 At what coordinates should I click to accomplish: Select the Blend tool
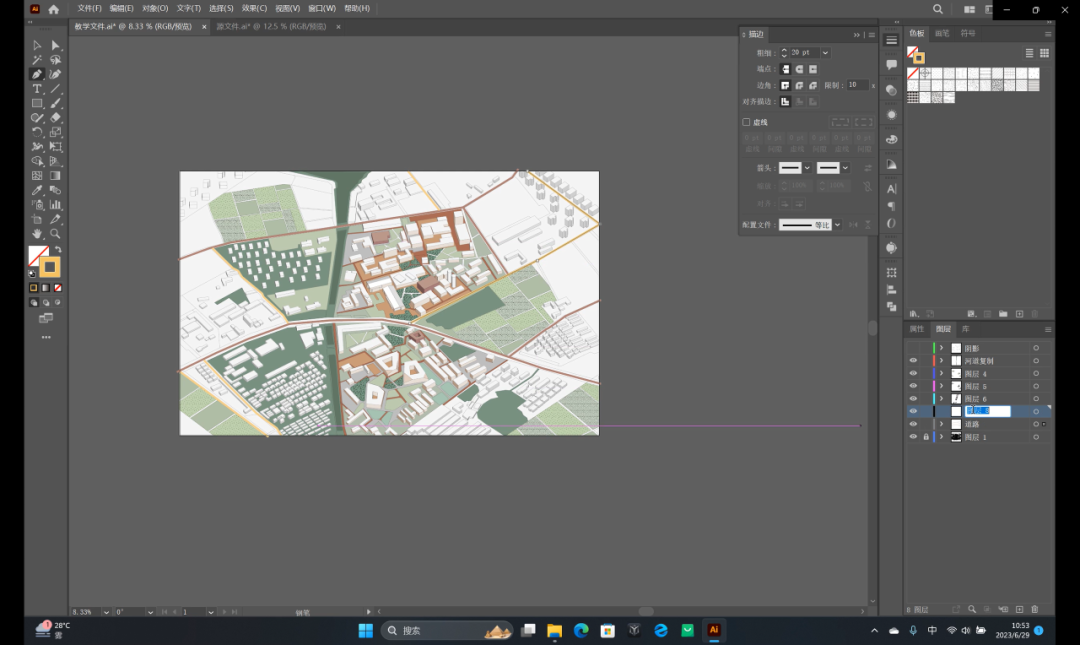pyautogui.click(x=56, y=190)
